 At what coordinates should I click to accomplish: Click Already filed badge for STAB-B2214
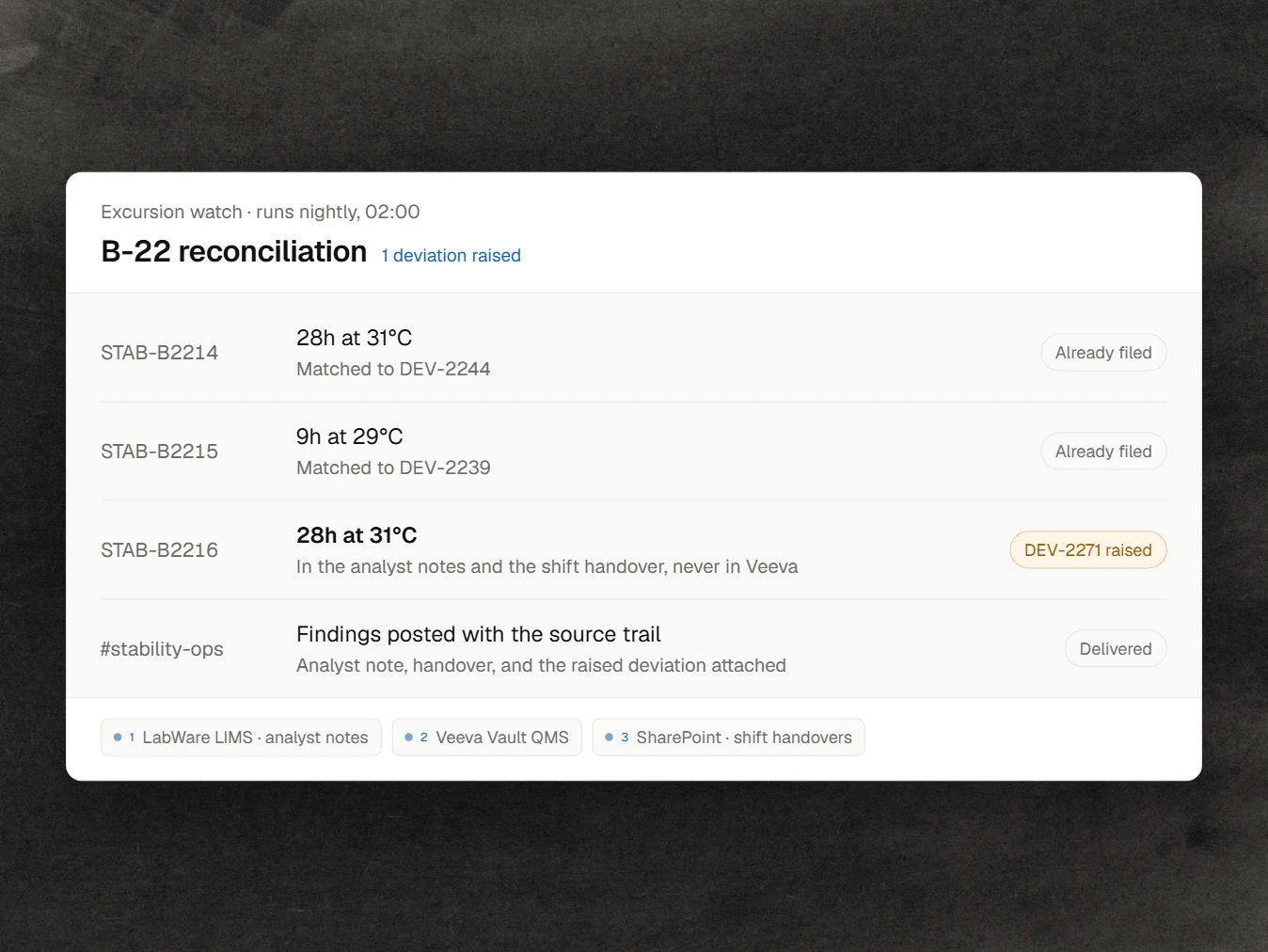point(1103,353)
